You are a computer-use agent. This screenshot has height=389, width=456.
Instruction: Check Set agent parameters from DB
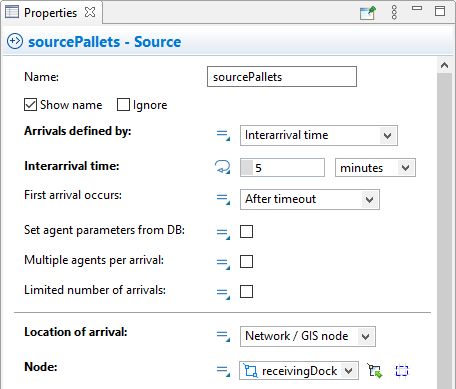tap(246, 231)
